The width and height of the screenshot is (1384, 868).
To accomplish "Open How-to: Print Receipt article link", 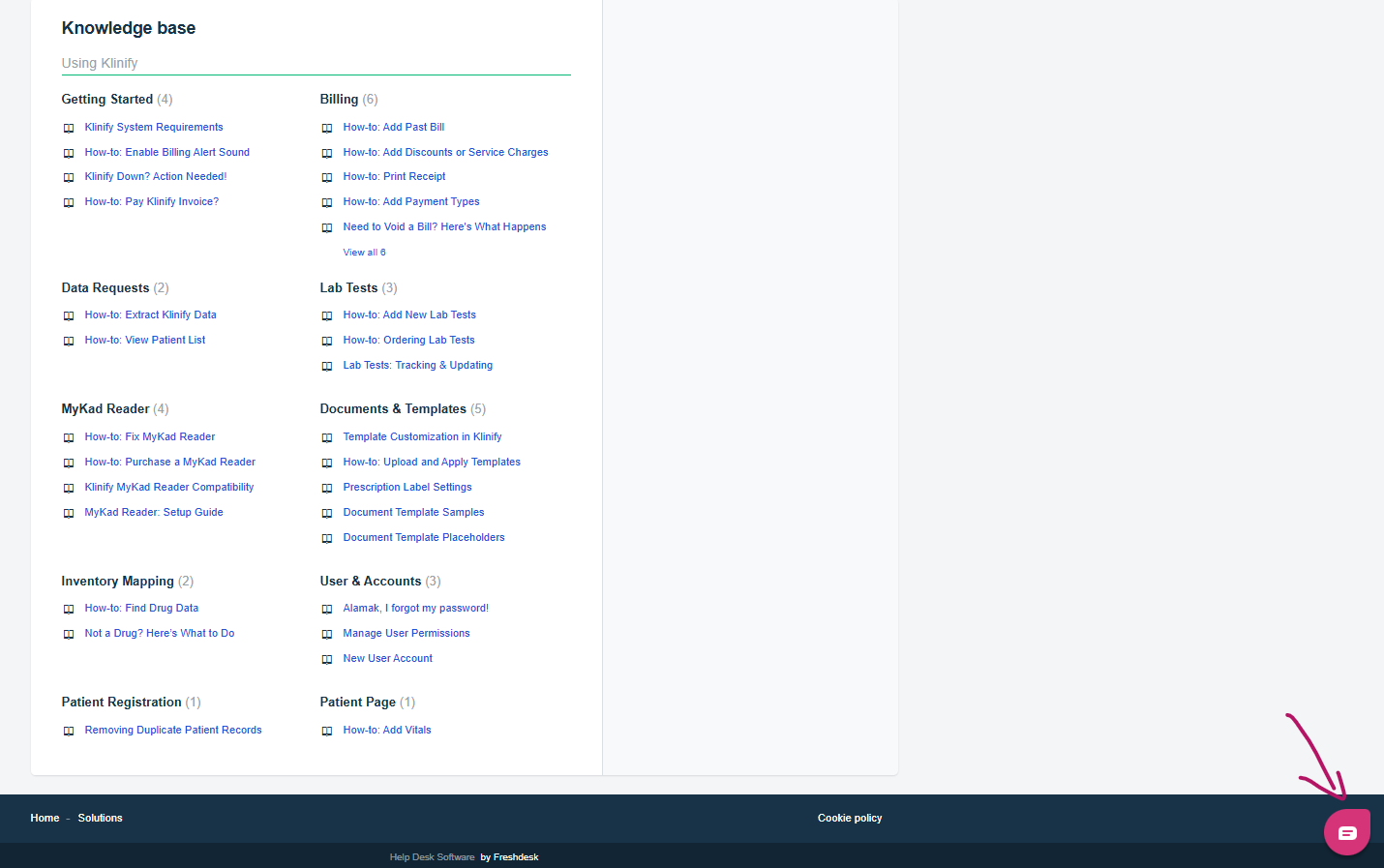I will point(394,176).
